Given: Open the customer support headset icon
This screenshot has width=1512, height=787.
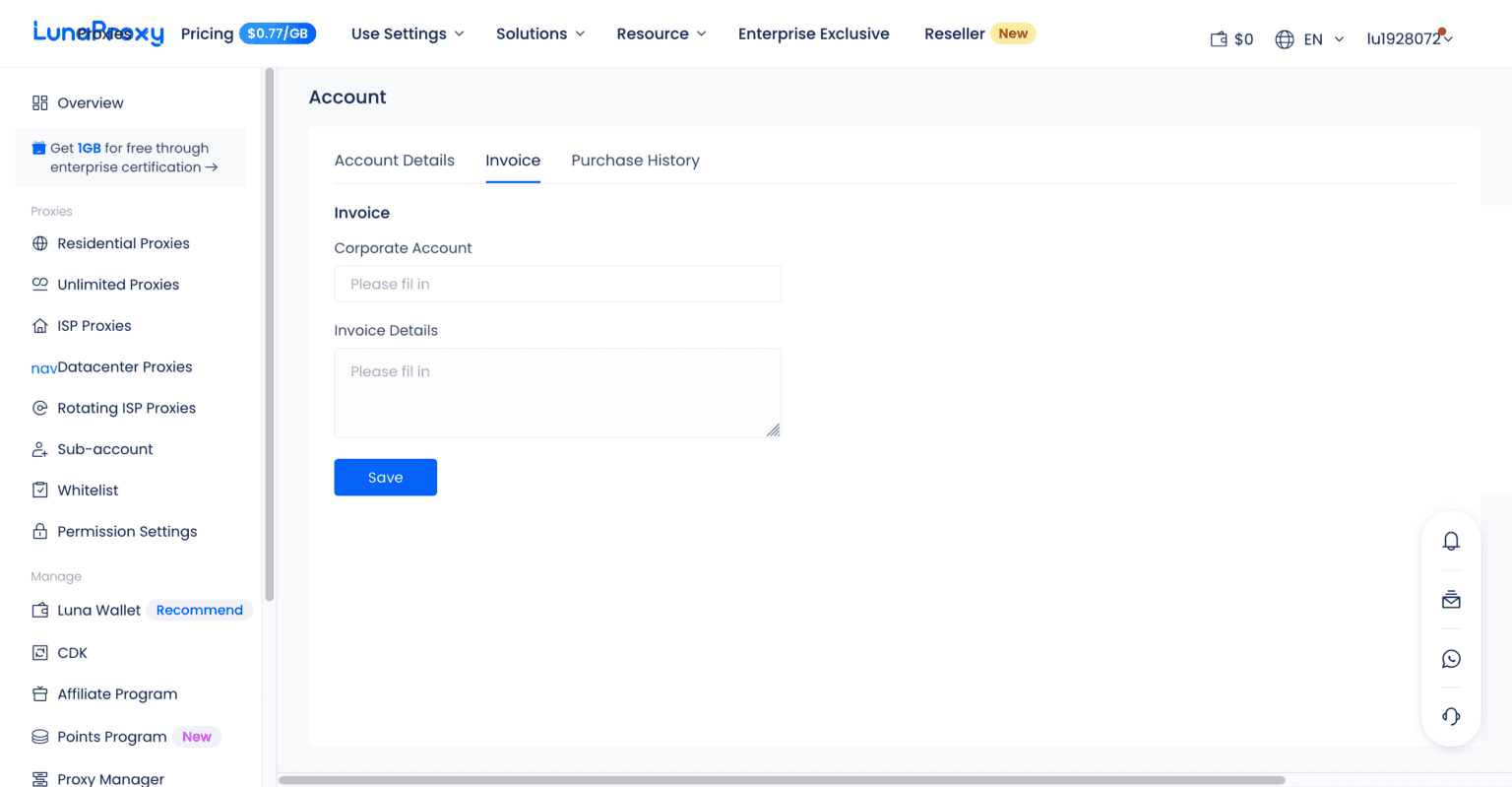Looking at the screenshot, I should click(1451, 716).
